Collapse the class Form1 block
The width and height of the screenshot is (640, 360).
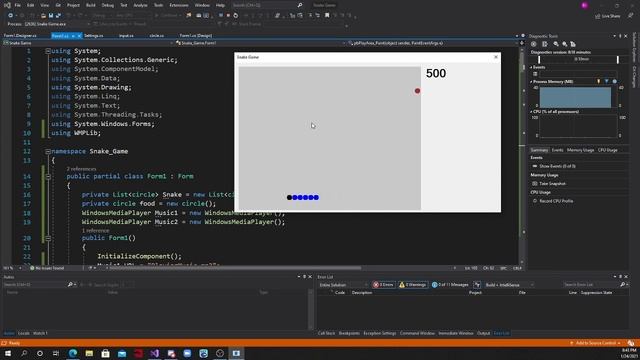(x=48, y=176)
